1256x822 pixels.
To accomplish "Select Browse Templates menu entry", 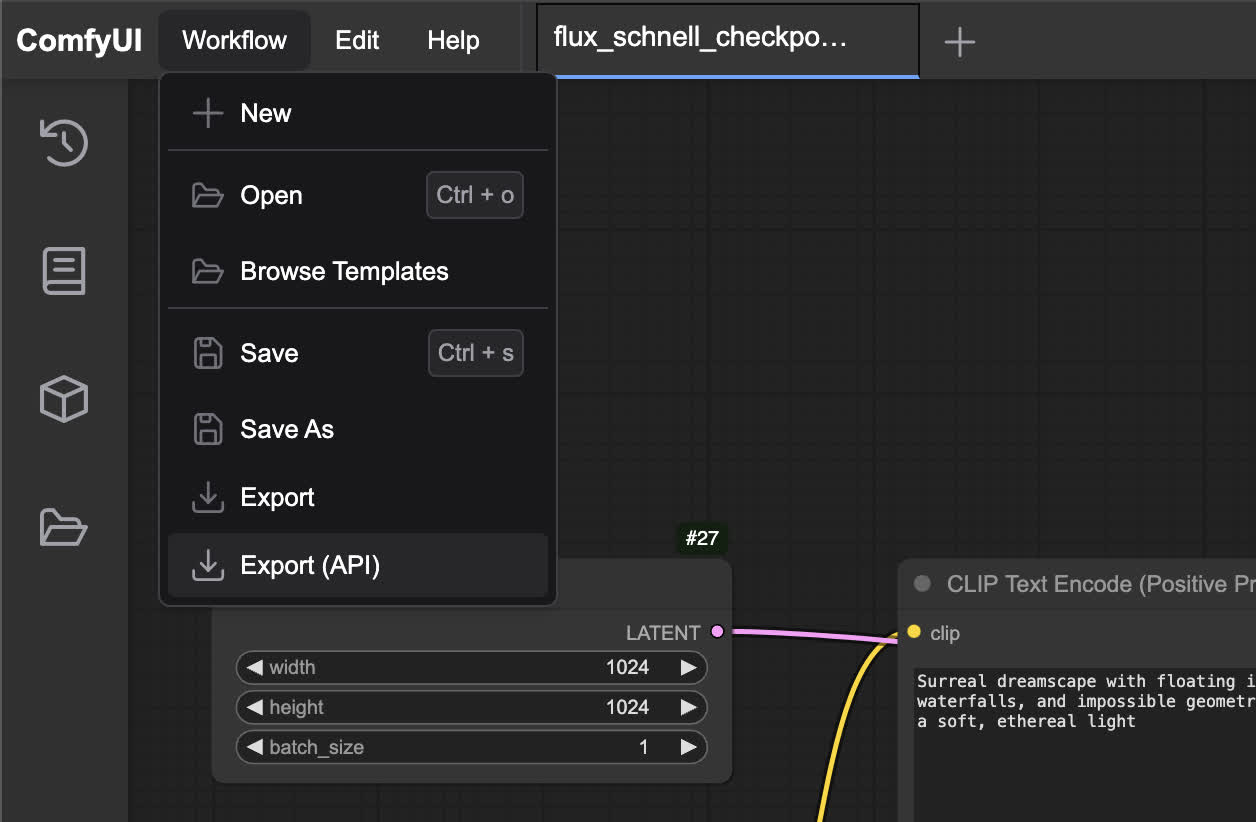I will coord(358,271).
